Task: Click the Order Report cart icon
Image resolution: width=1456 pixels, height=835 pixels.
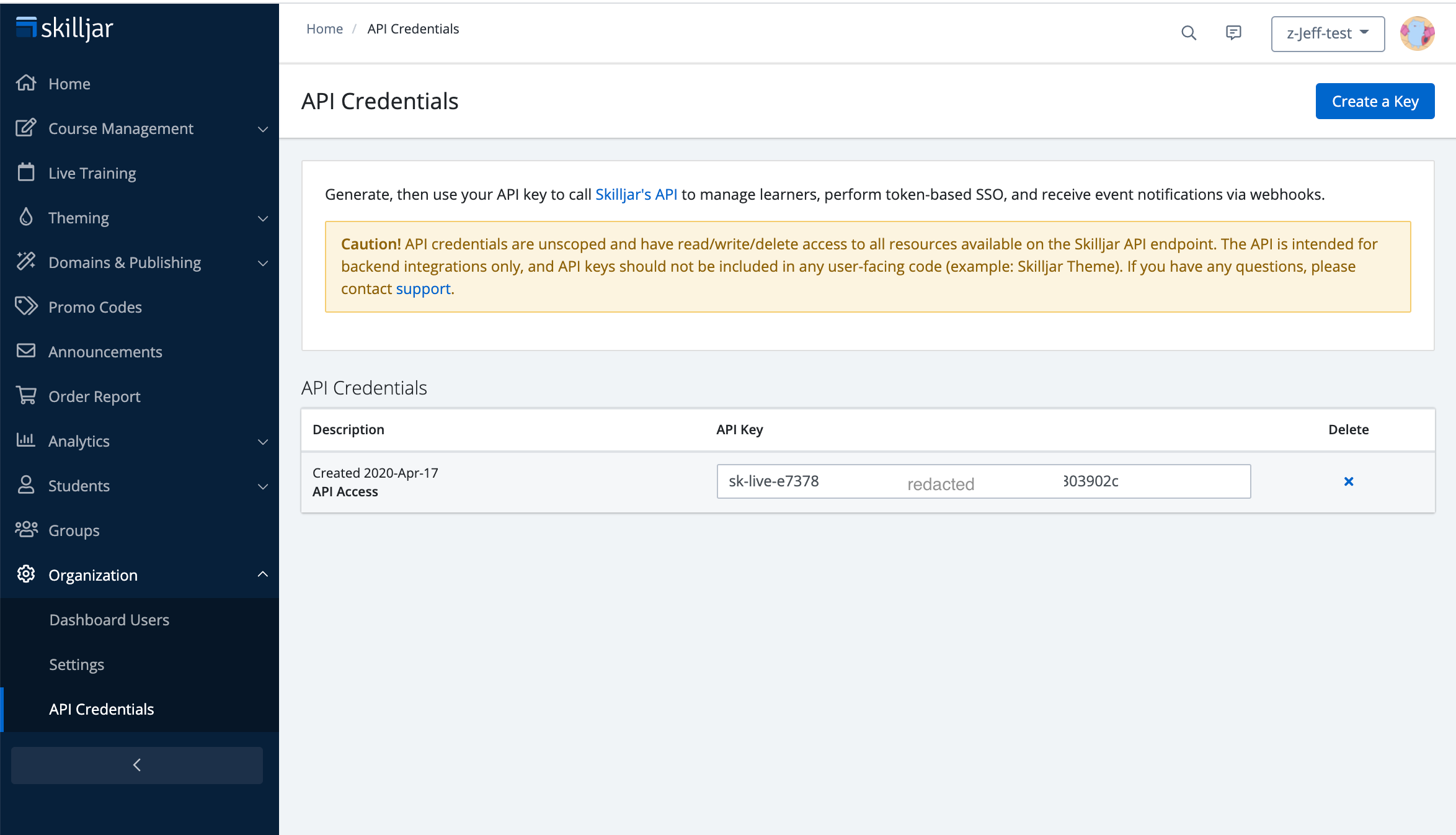Action: click(x=26, y=396)
